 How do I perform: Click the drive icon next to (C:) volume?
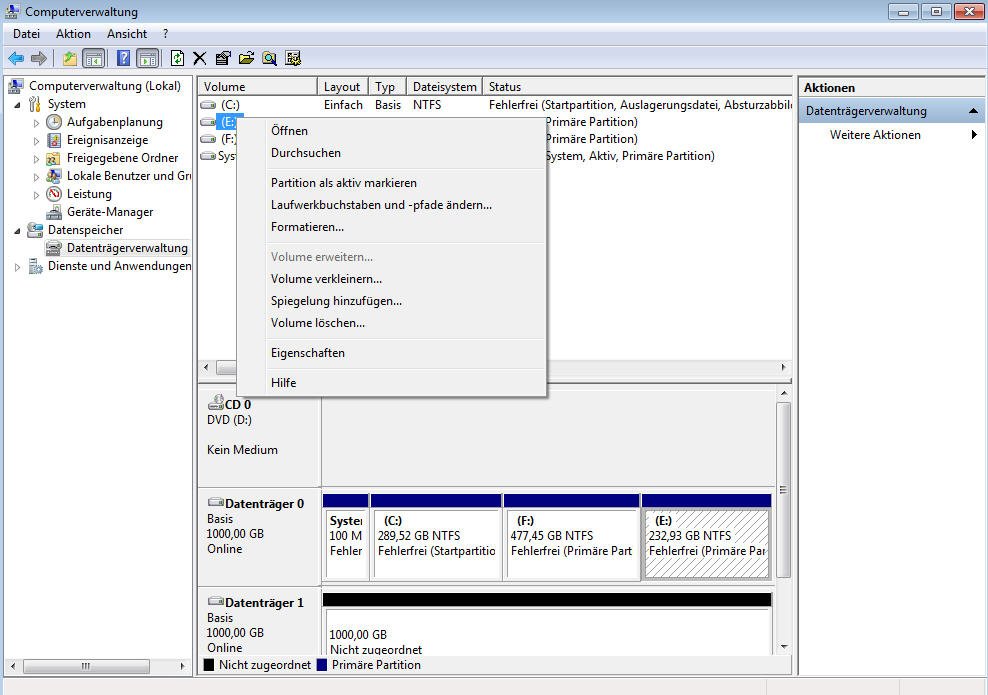pos(208,105)
